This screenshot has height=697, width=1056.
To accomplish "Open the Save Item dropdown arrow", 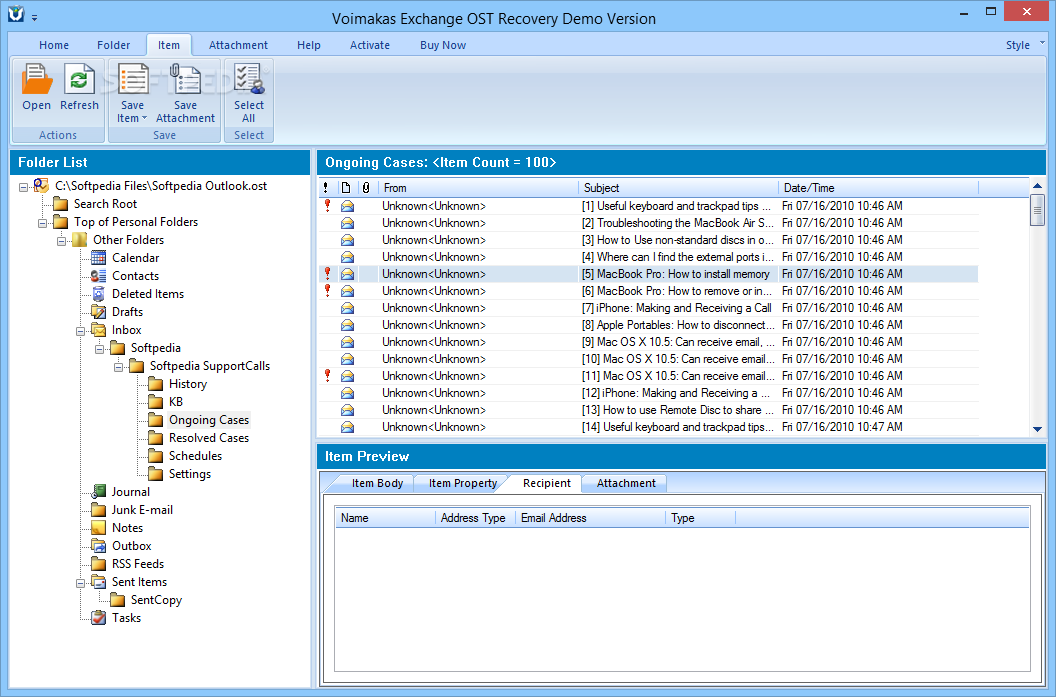I will pos(144,119).
